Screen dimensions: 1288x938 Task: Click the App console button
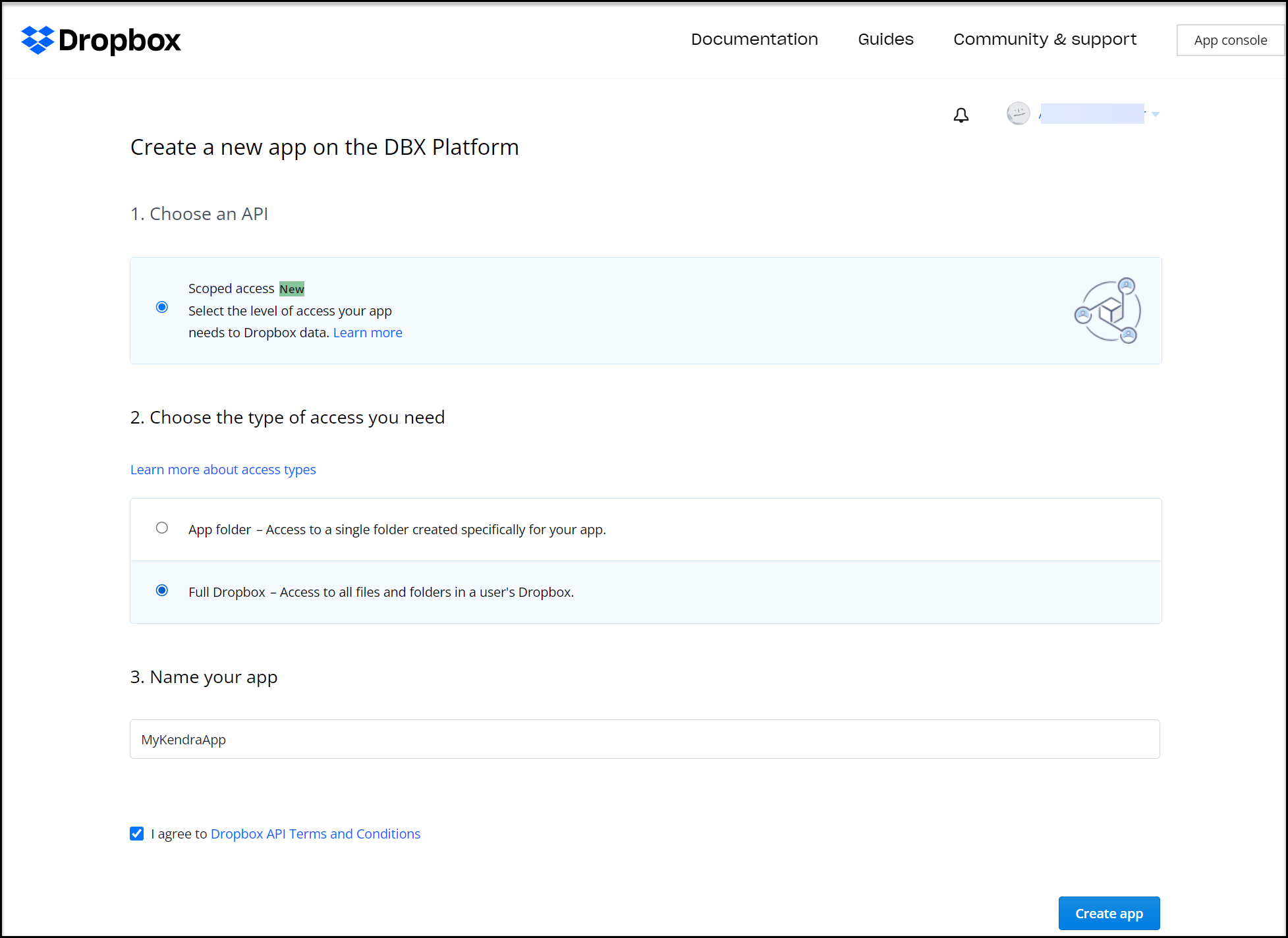point(1230,40)
